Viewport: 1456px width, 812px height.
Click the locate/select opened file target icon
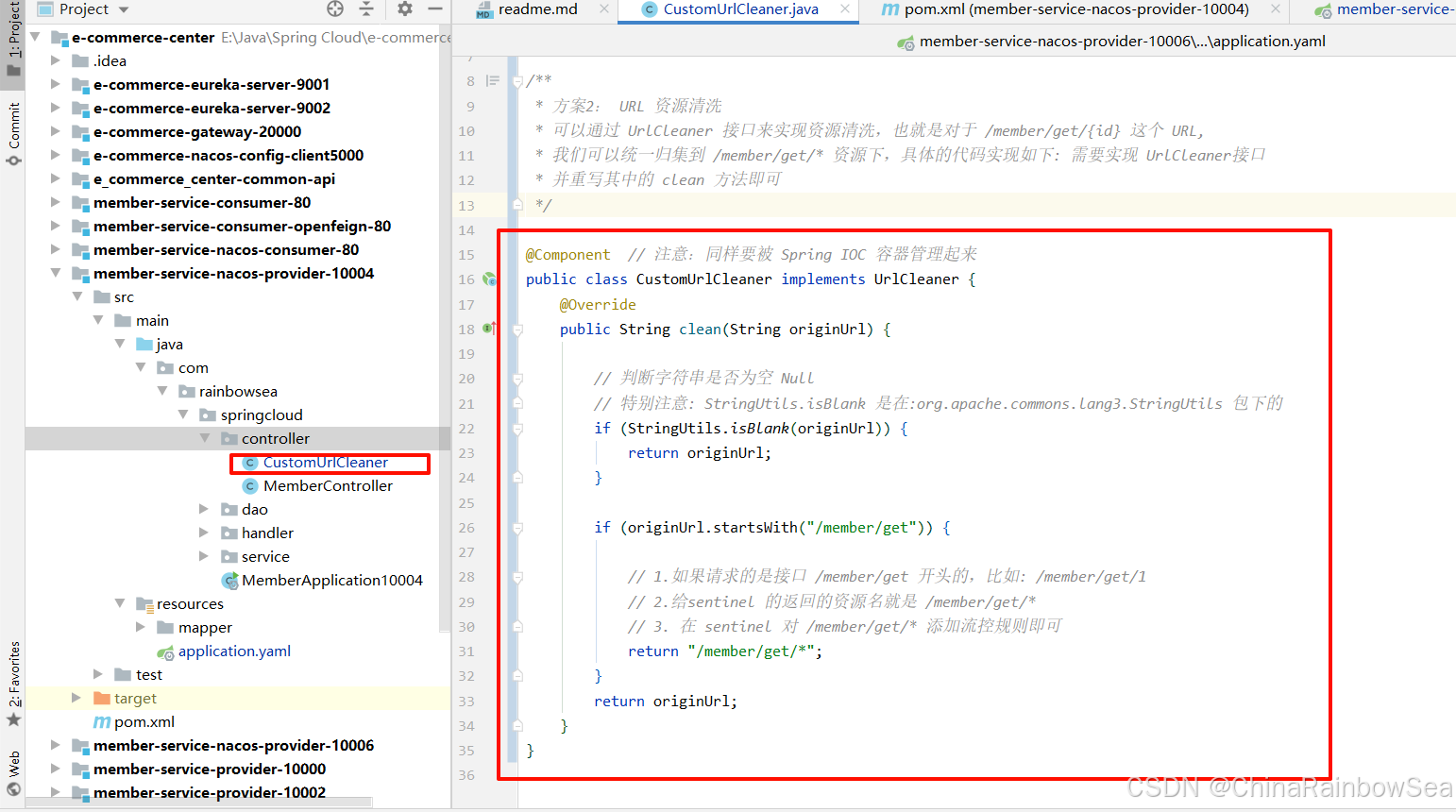coord(335,9)
